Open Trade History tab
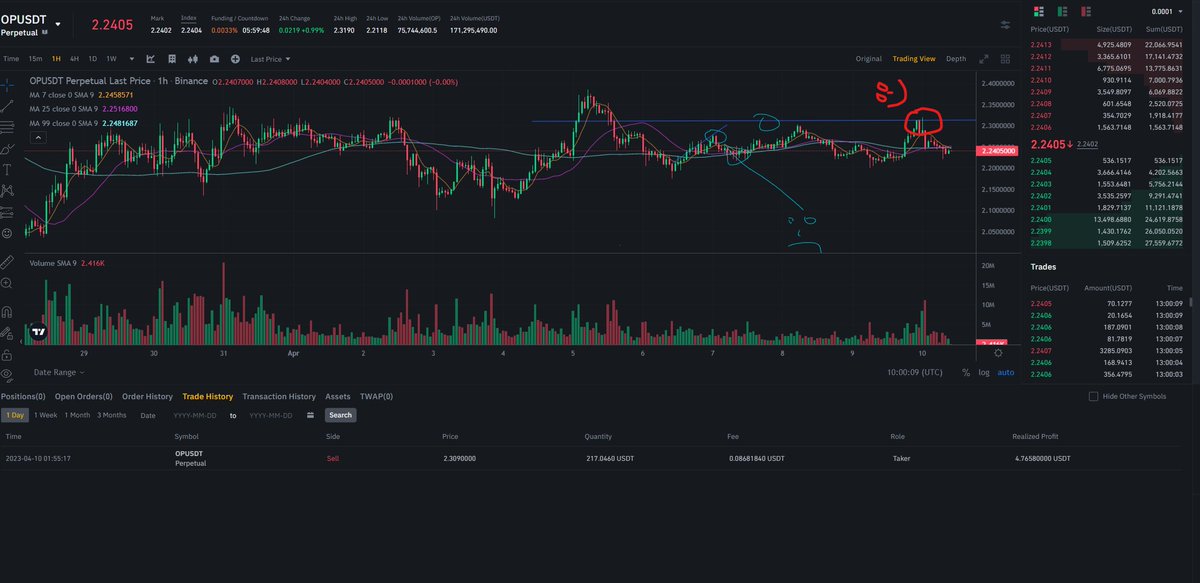This screenshot has height=583, width=1200. tap(207, 397)
